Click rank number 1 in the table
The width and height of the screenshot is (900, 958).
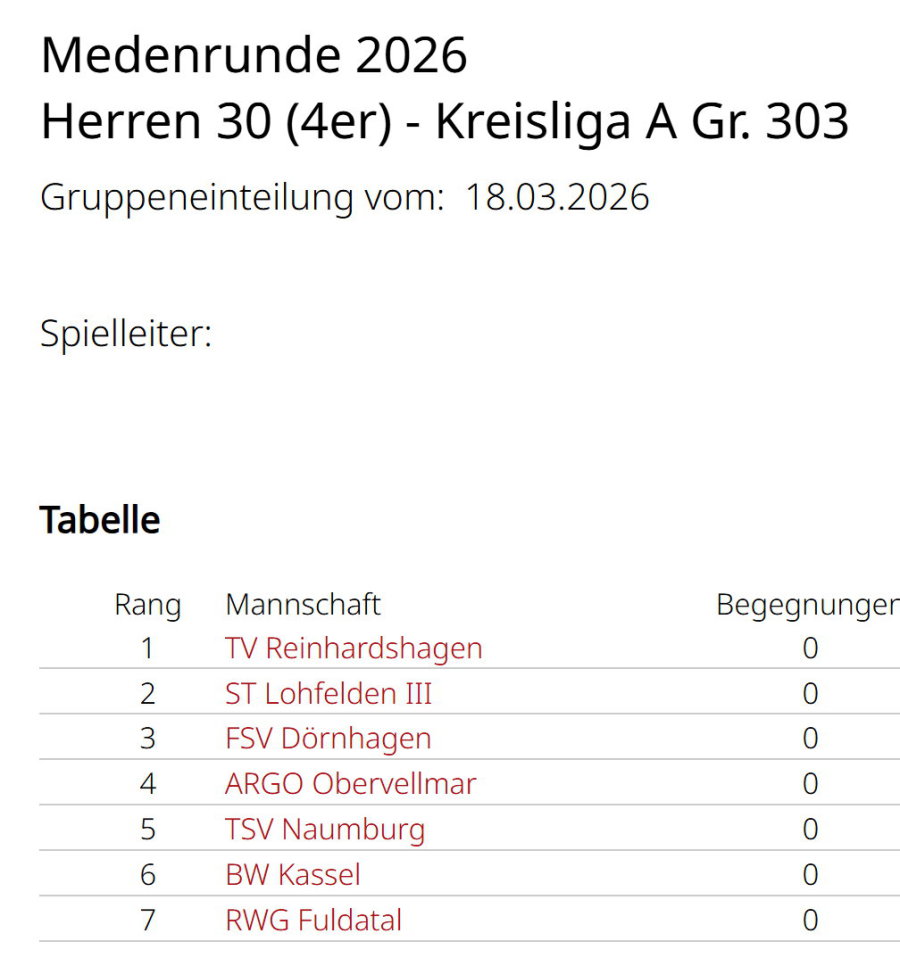(x=148, y=648)
